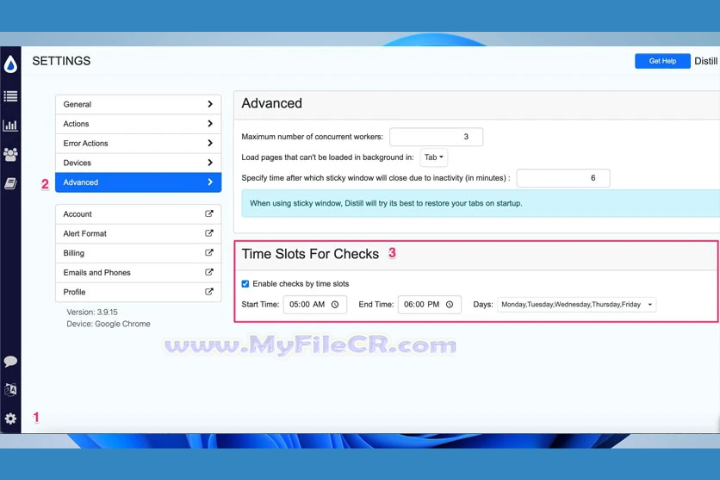Select the General settings menu item

[x=138, y=104]
